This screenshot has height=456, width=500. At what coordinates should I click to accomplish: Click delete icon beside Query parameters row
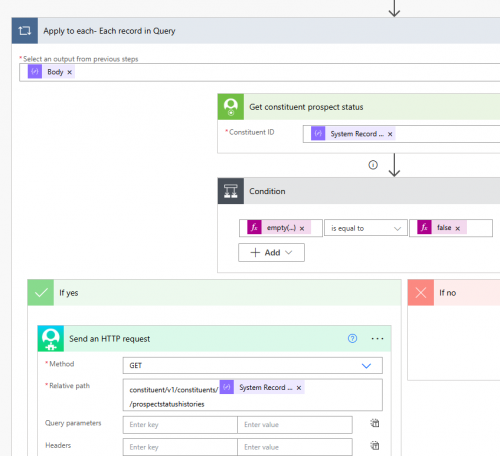[x=375, y=423]
